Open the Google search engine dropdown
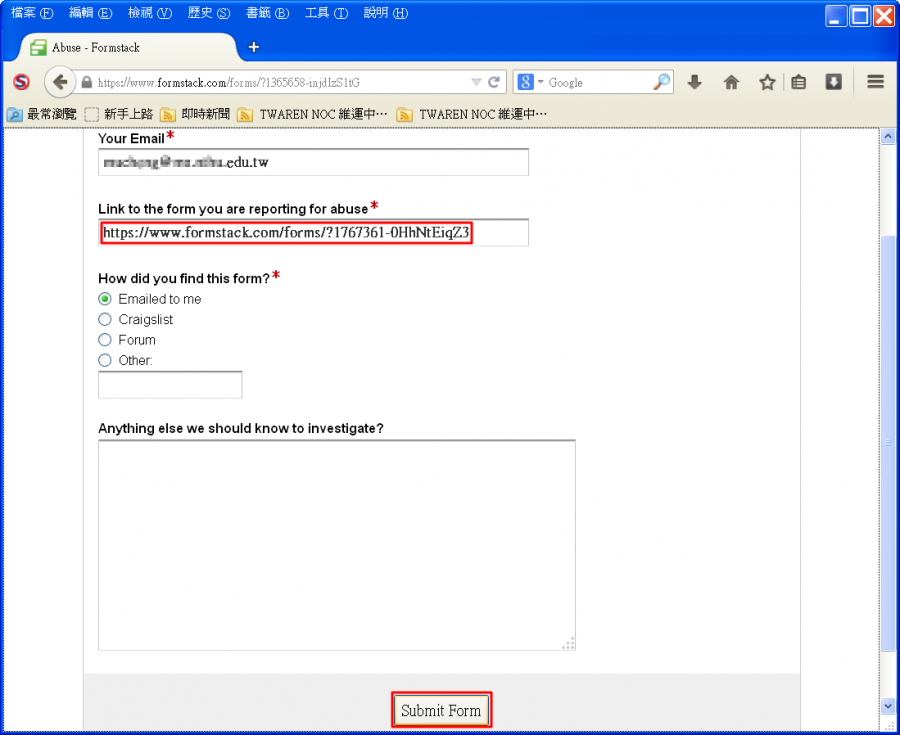This screenshot has width=900, height=735. pyautogui.click(x=530, y=83)
